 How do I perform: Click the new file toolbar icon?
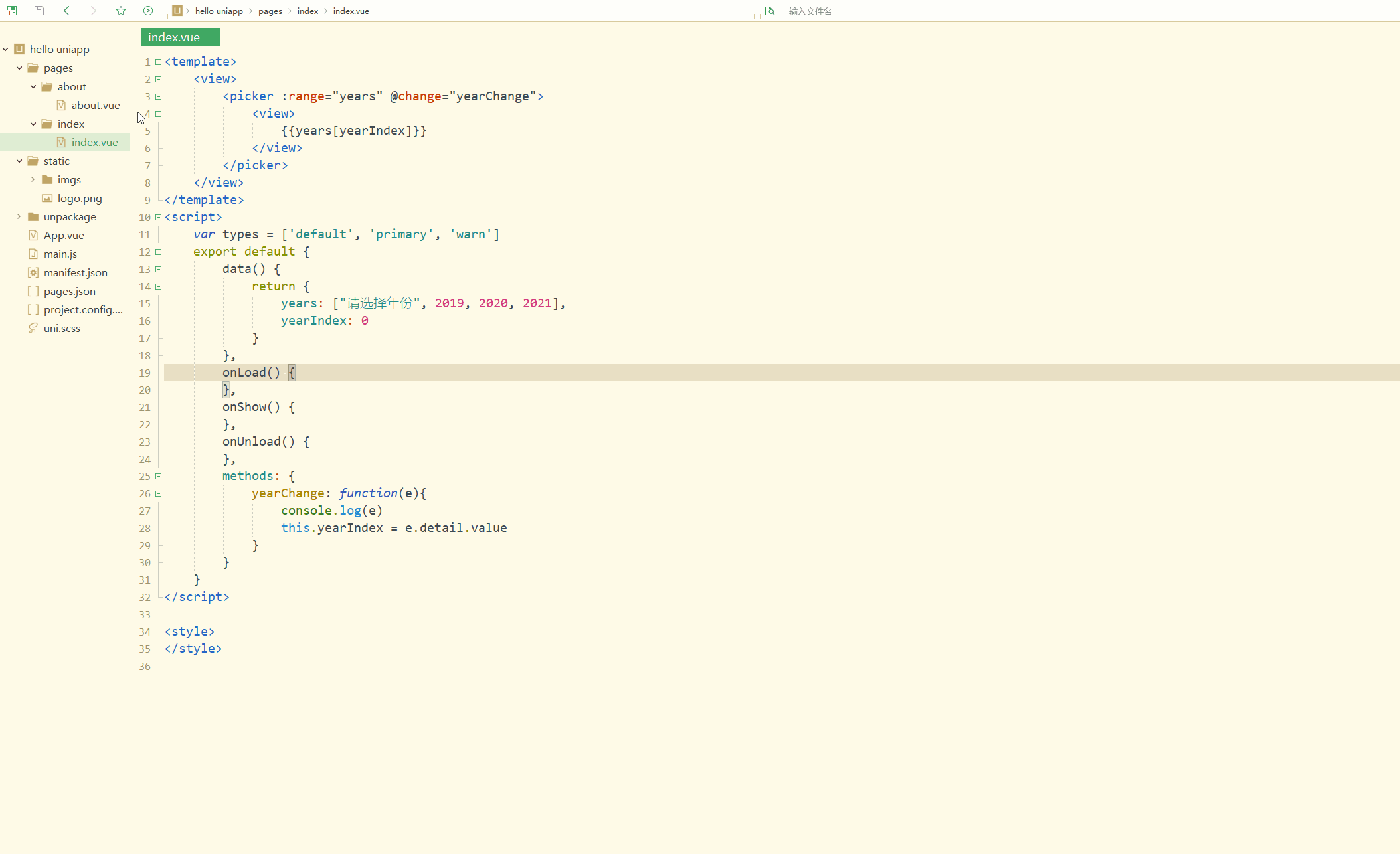pyautogui.click(x=12, y=11)
